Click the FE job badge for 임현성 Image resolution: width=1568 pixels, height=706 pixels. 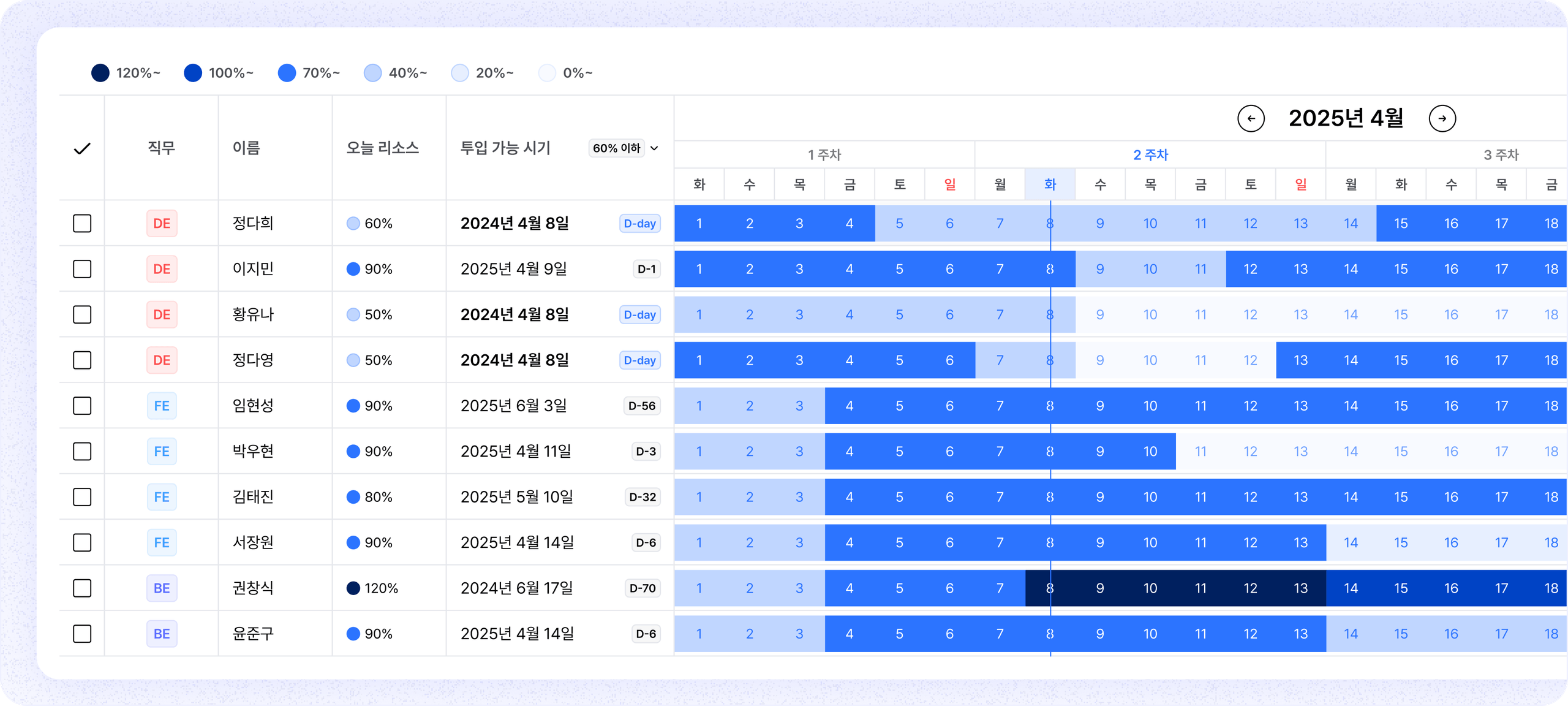tap(162, 406)
